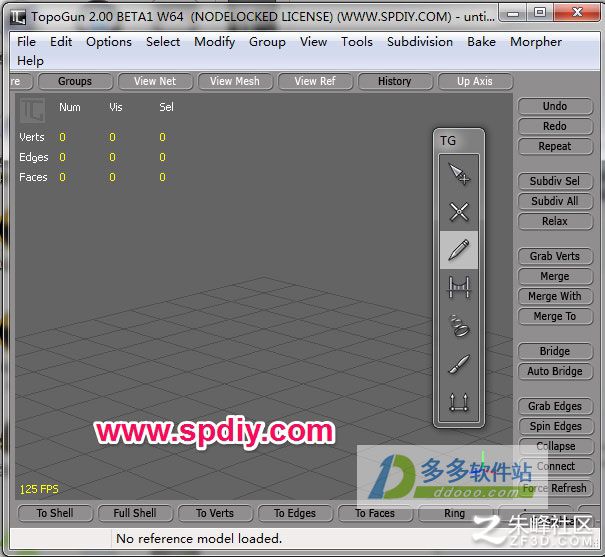Click Spin Edges button
The height and width of the screenshot is (557, 605).
click(555, 426)
